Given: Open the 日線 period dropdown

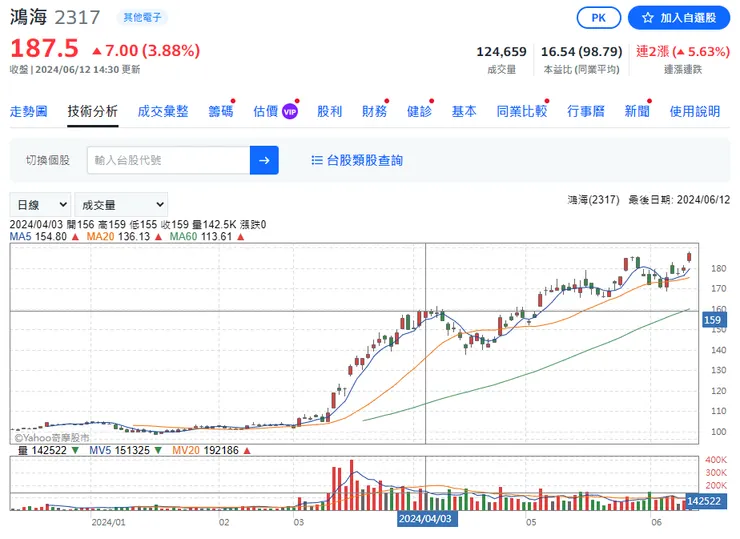Looking at the screenshot, I should coord(41,205).
